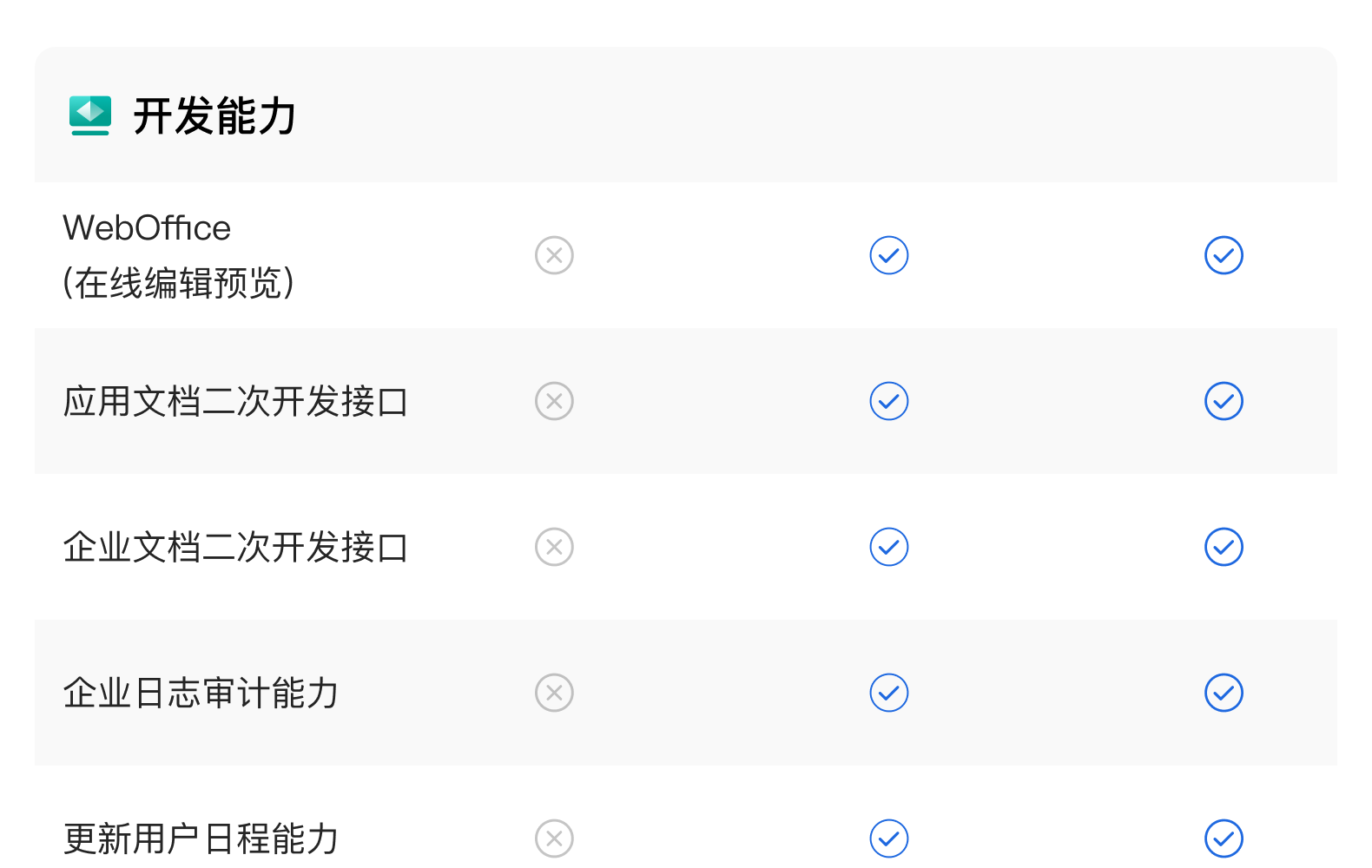Screen dimensions: 1372x868
Task: Click the gray X icon in the WebOffice row
Action: pyautogui.click(x=554, y=255)
